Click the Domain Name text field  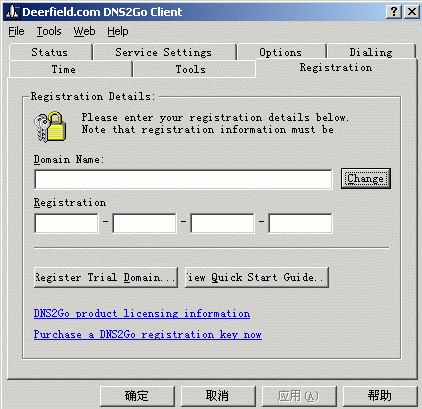tap(183, 180)
